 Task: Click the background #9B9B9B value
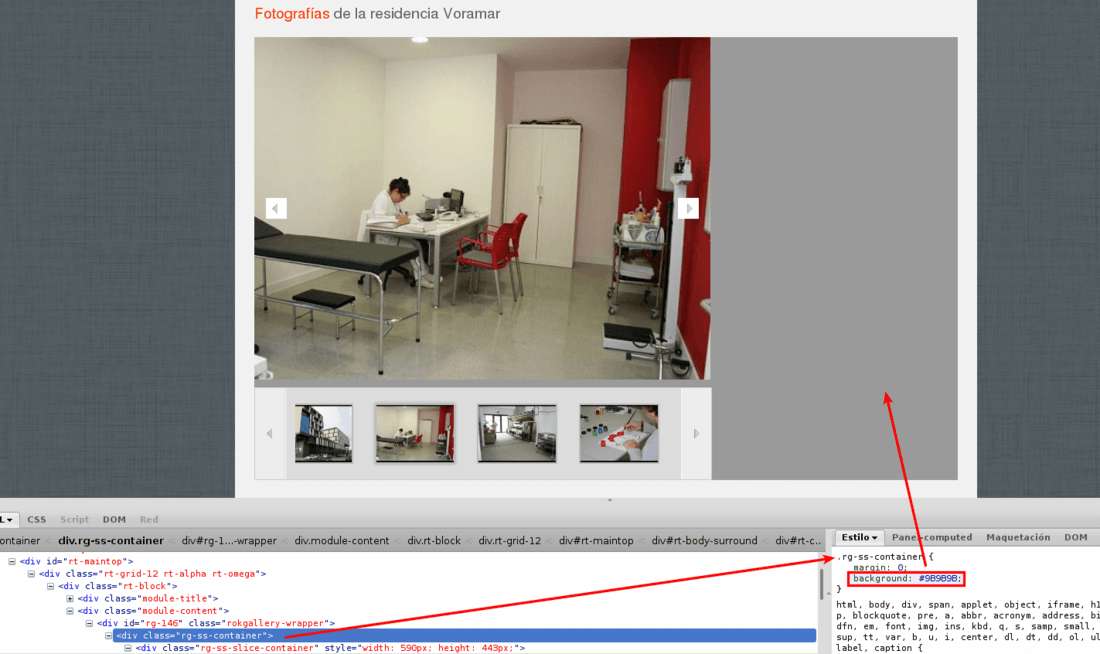point(939,578)
